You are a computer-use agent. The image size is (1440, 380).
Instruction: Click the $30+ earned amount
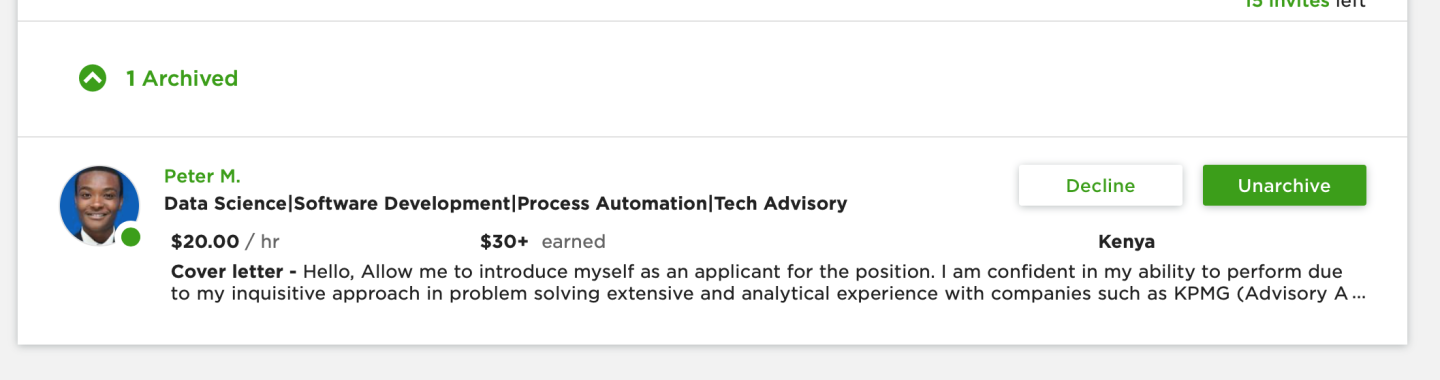pos(504,241)
